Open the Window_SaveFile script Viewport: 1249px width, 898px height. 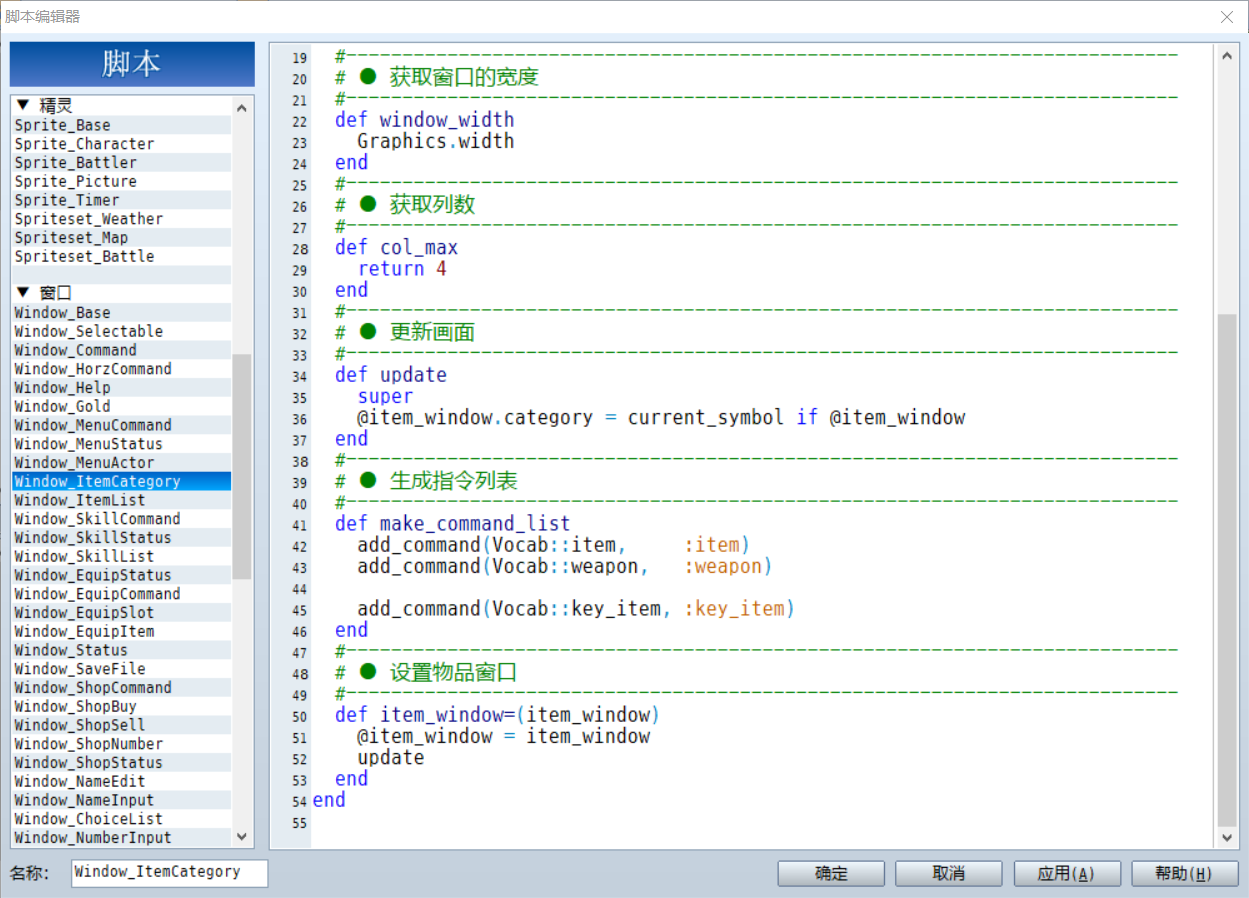122,669
